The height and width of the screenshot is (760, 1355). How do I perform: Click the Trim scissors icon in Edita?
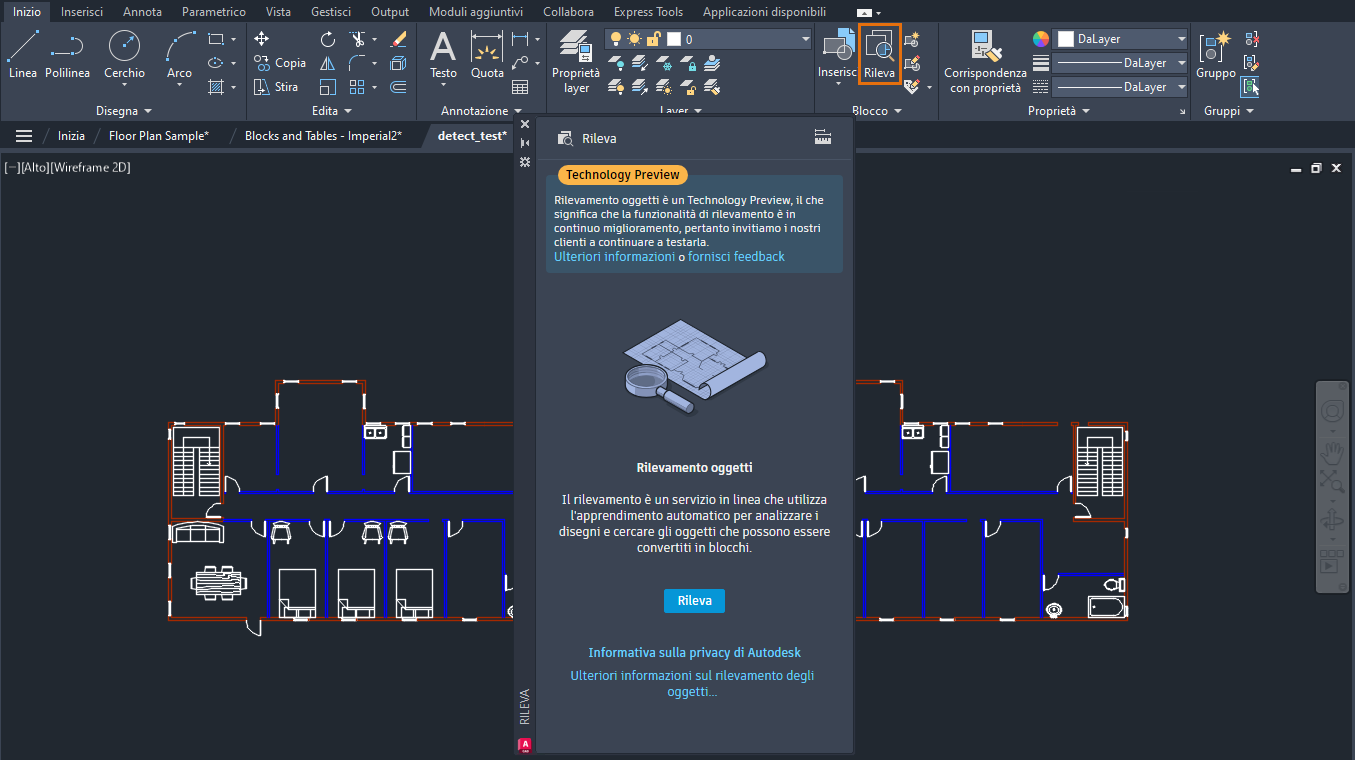(x=357, y=39)
